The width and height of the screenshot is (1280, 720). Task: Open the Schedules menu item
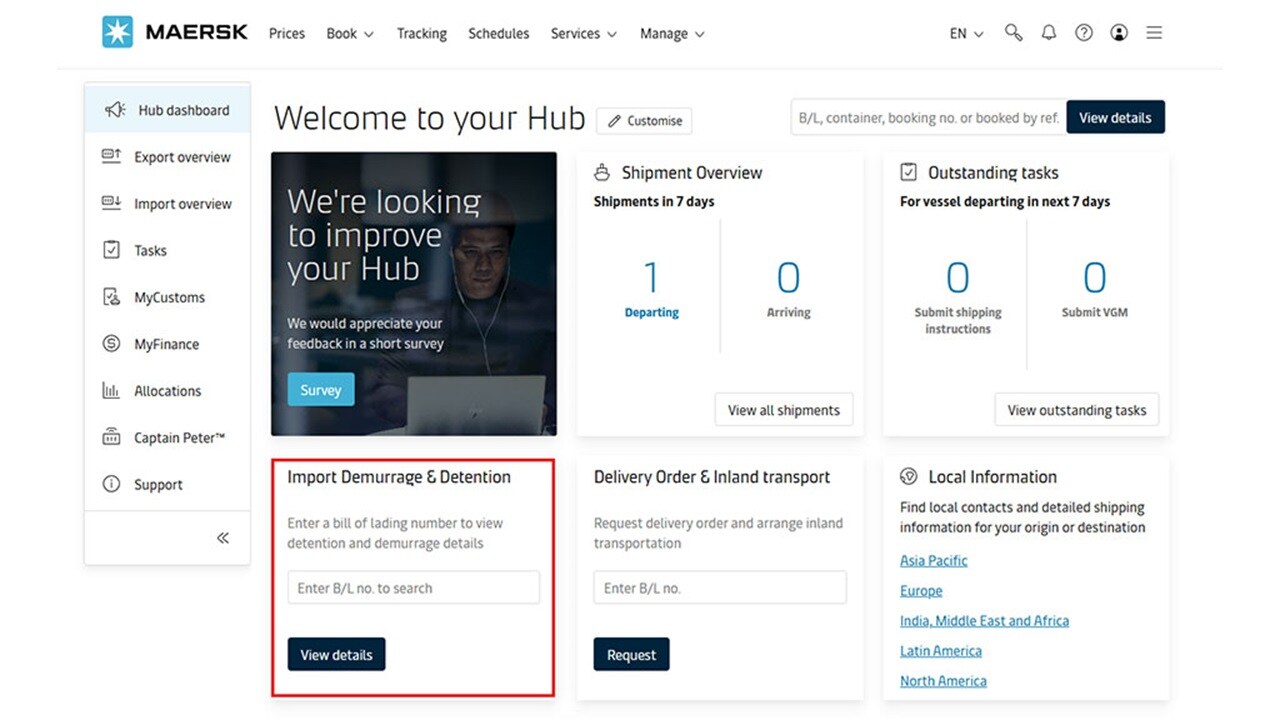(498, 33)
